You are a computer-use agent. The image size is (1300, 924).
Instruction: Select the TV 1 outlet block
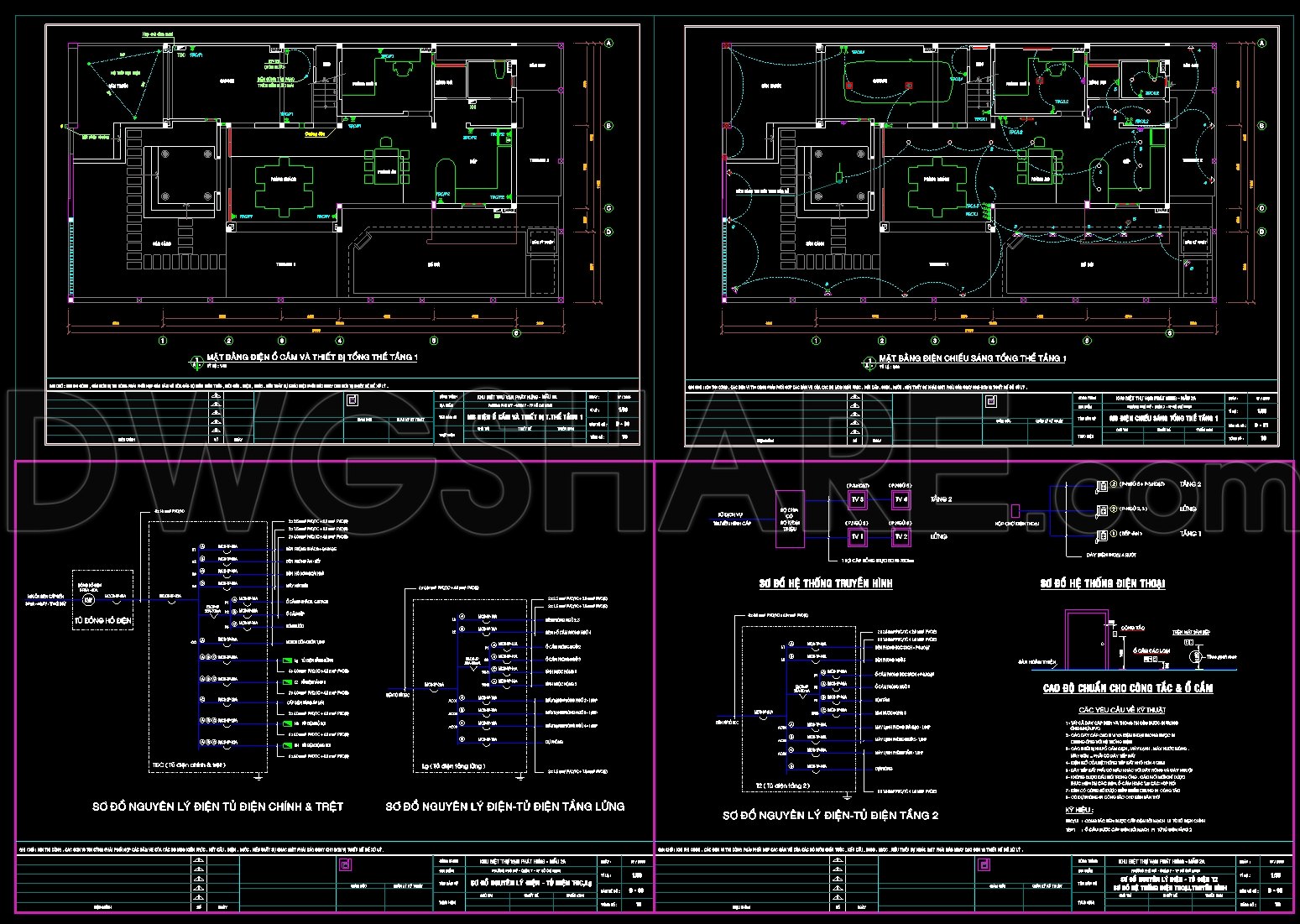click(x=857, y=535)
